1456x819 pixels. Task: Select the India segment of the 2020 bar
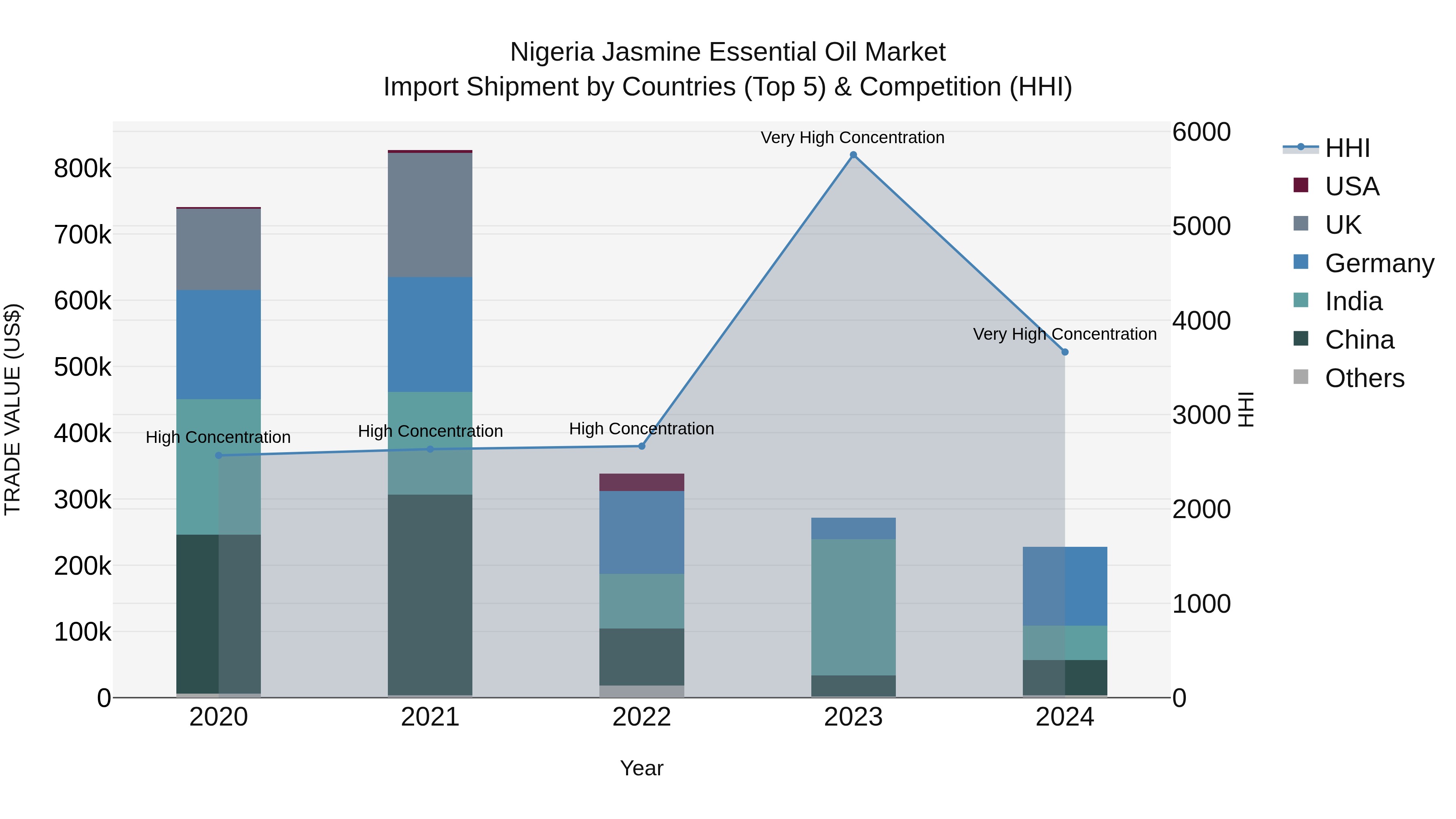point(219,468)
